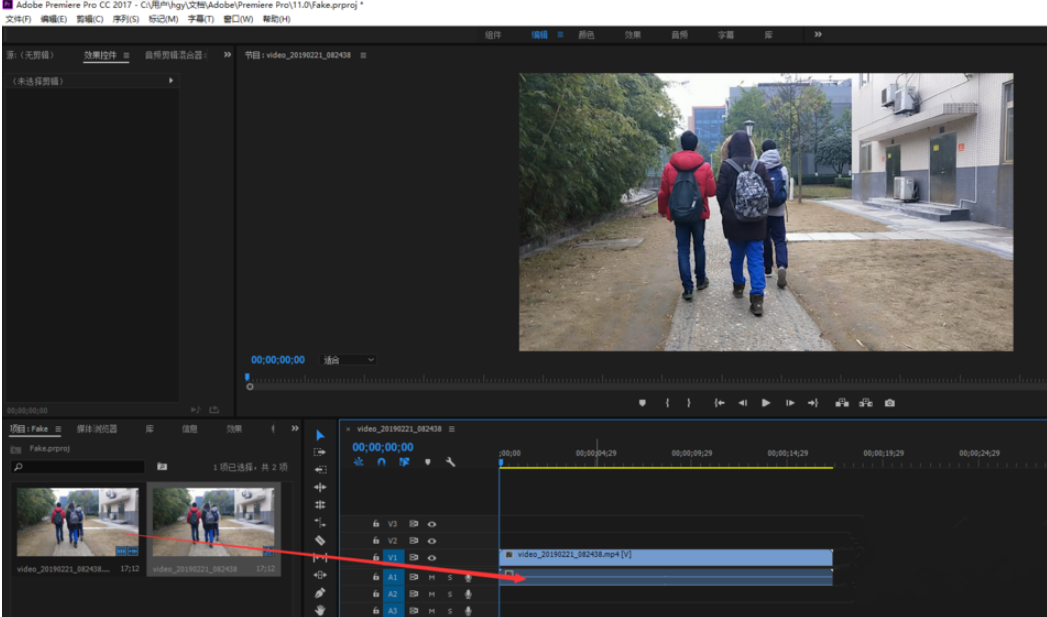The image size is (1047, 617).
Task: Open timeline display settings wrench
Action: tap(450, 462)
